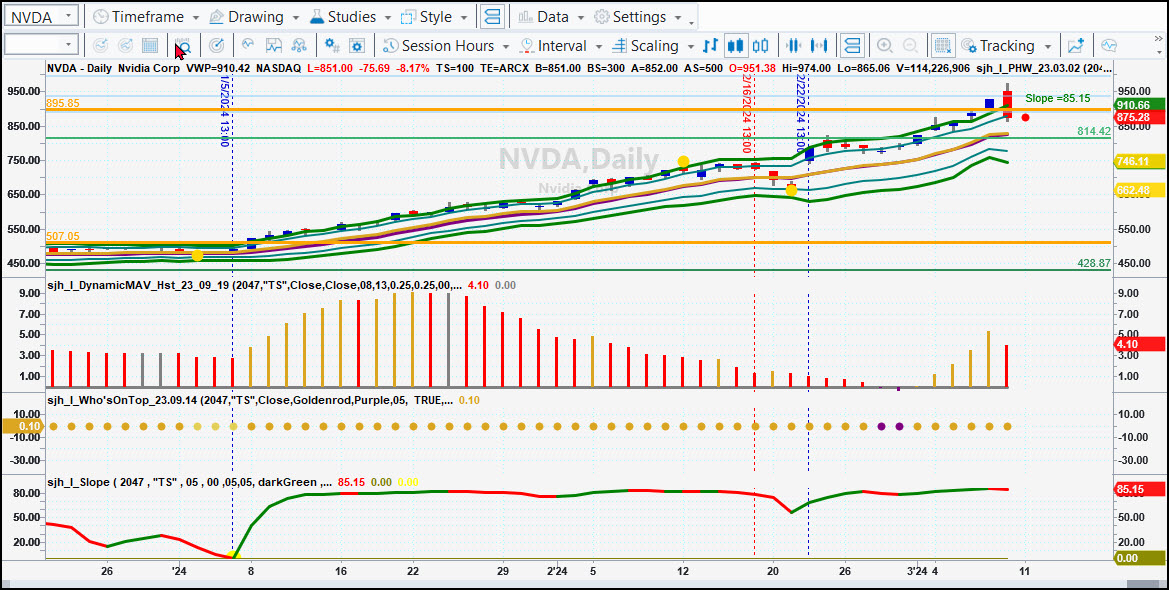Click the stacked panels icon in the top toolbar
Screen dimensions: 1169x590
tap(493, 16)
